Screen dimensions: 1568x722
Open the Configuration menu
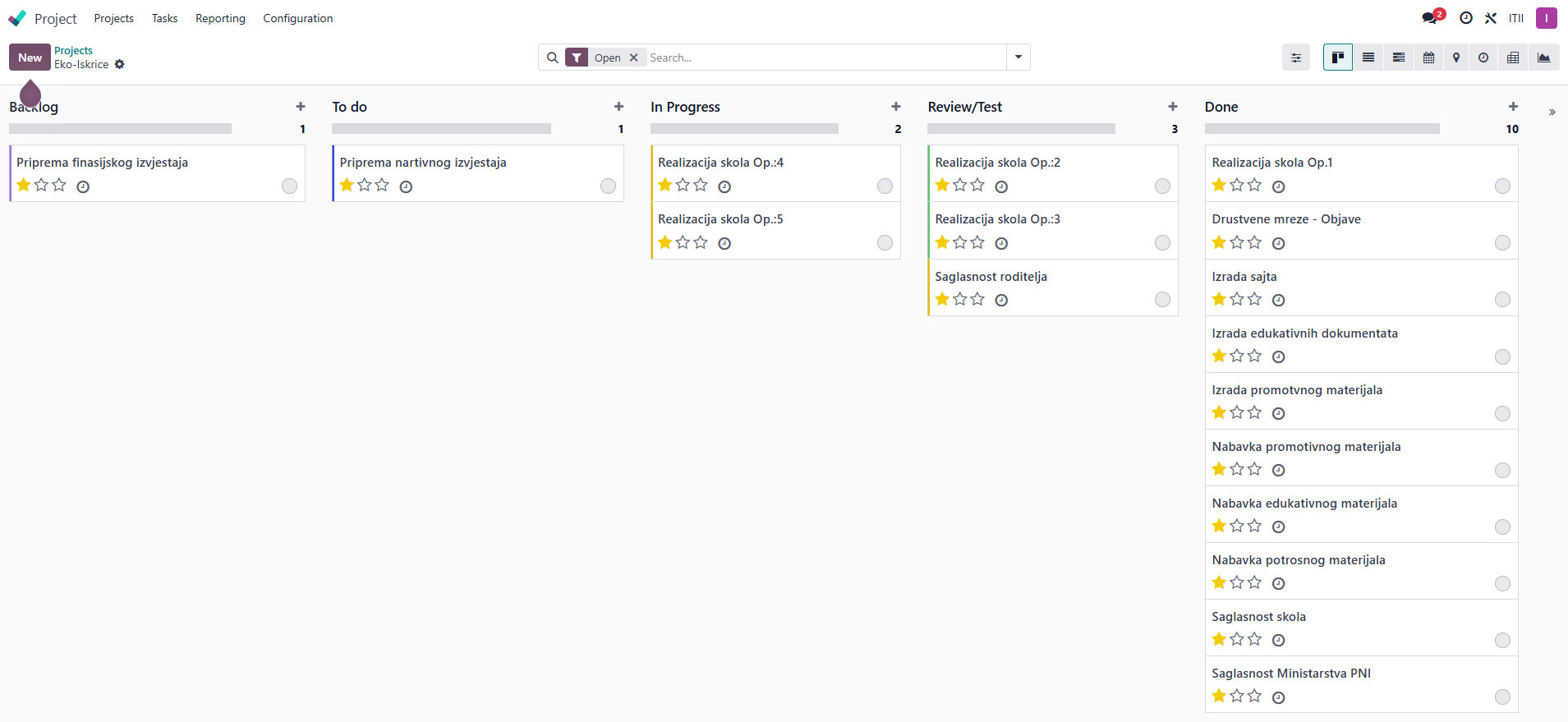point(298,18)
